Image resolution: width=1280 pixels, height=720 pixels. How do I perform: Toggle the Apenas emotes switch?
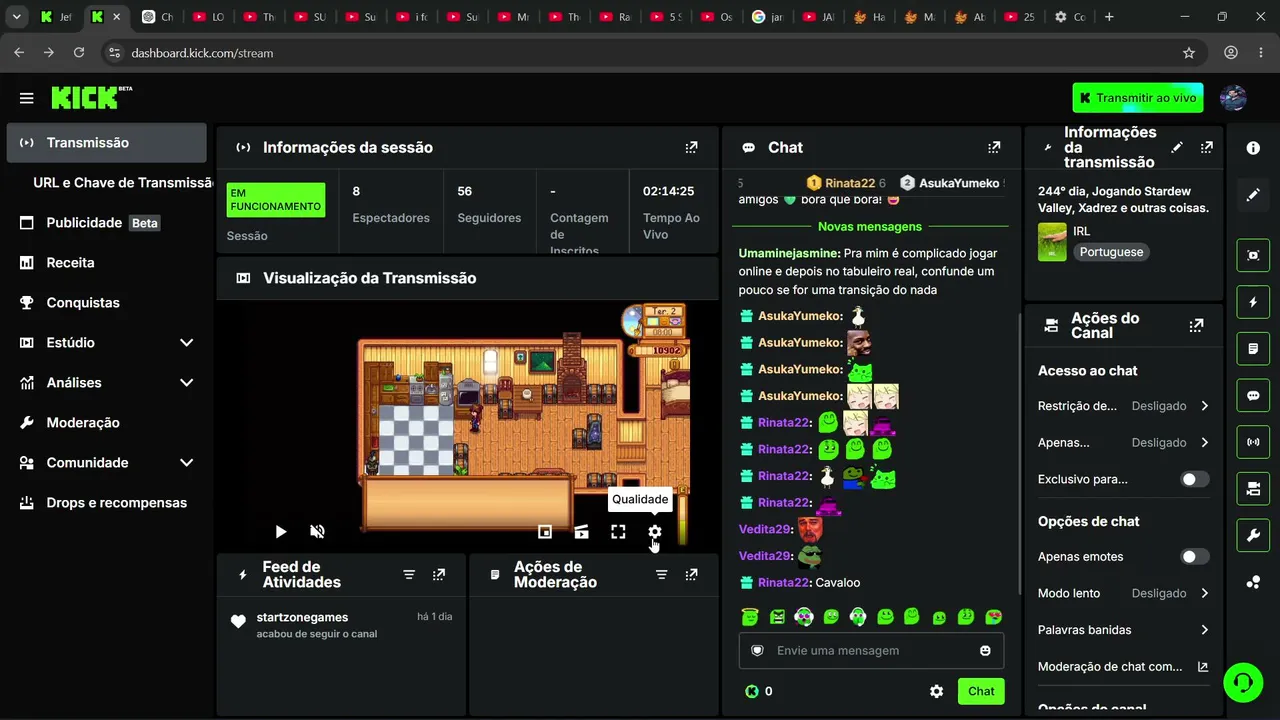1195,556
